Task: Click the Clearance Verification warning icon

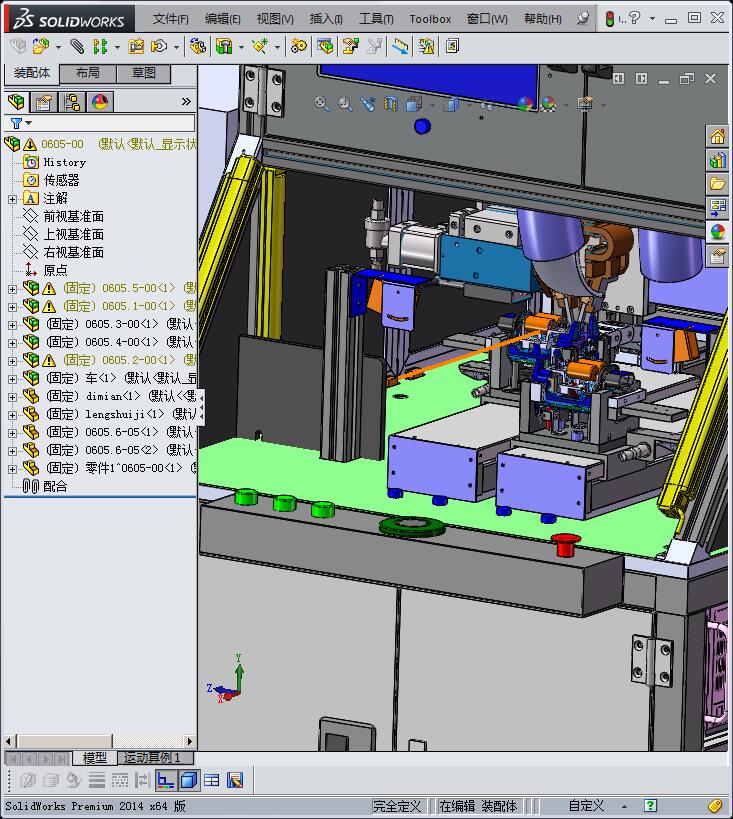Action: 426,46
